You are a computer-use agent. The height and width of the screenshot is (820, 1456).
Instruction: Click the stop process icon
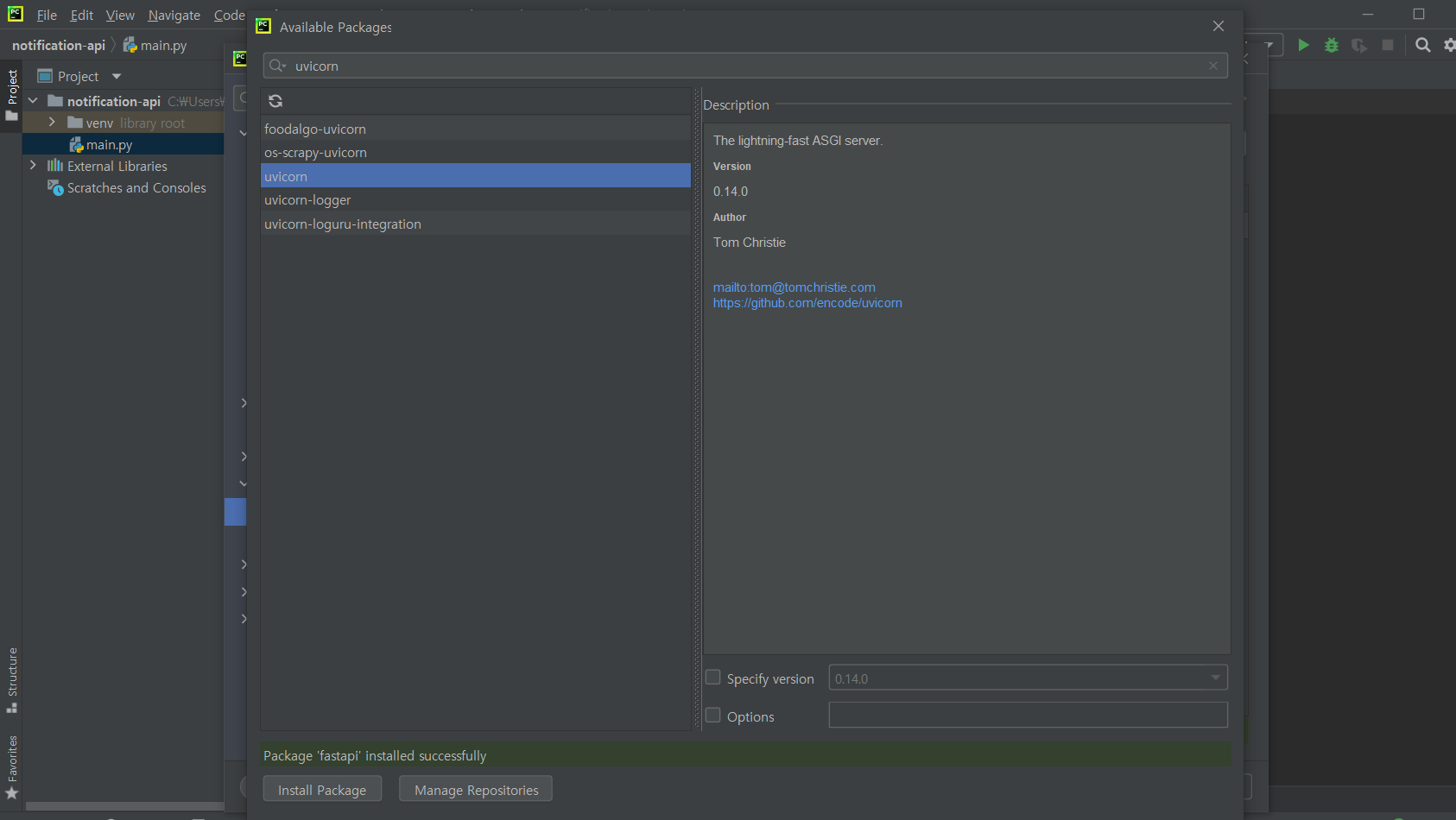[1388, 45]
